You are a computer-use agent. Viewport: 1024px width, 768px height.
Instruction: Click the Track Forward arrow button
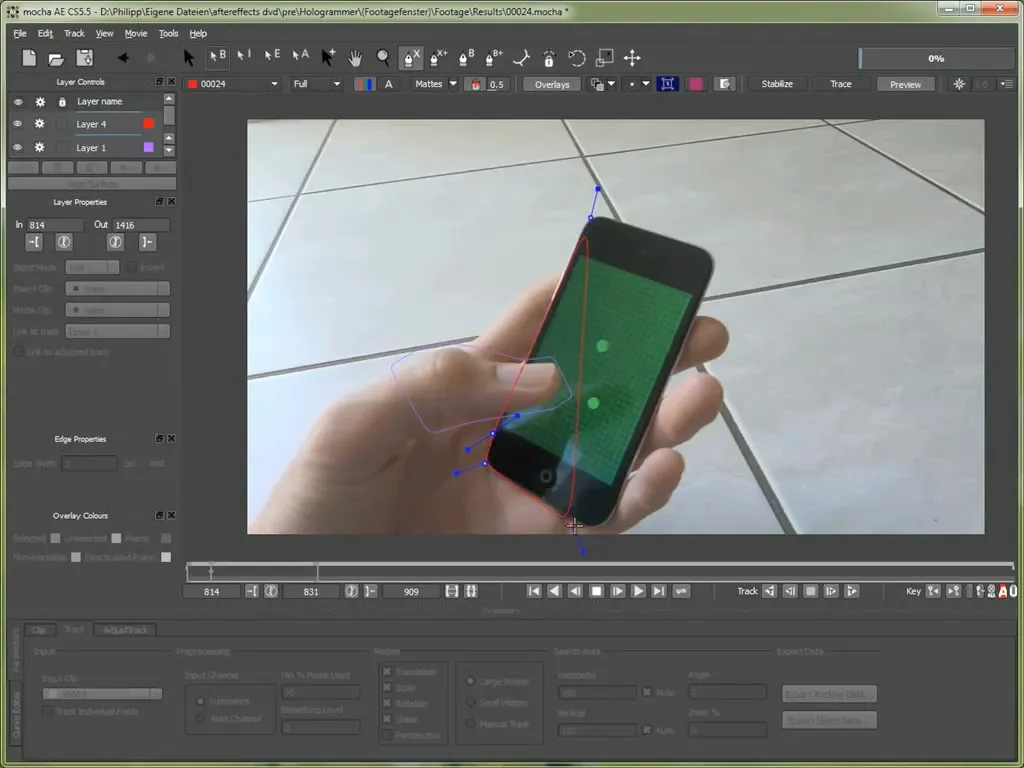point(851,591)
